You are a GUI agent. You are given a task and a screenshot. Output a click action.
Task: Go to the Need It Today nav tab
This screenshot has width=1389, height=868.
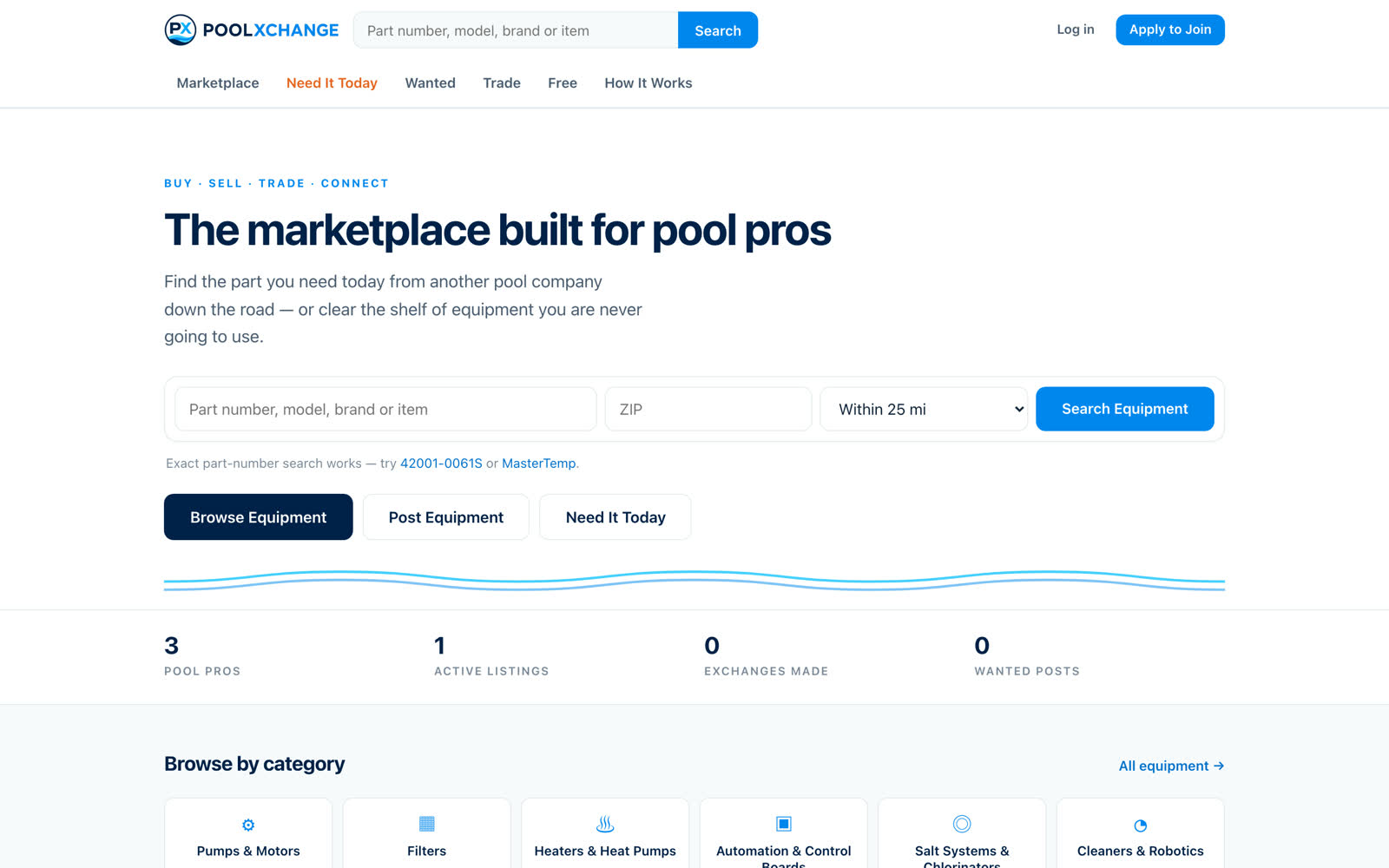pos(332,83)
